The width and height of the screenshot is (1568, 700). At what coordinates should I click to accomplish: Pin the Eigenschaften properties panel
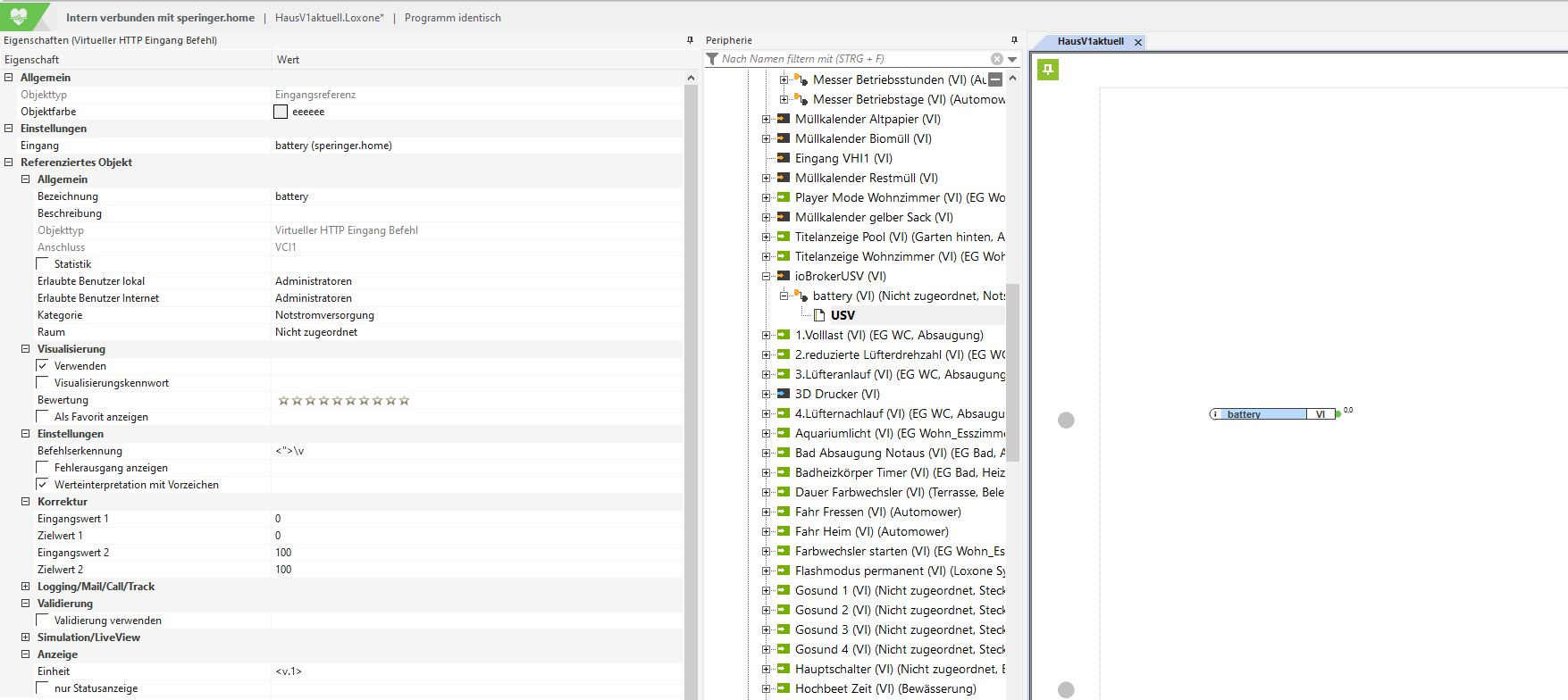tap(690, 40)
